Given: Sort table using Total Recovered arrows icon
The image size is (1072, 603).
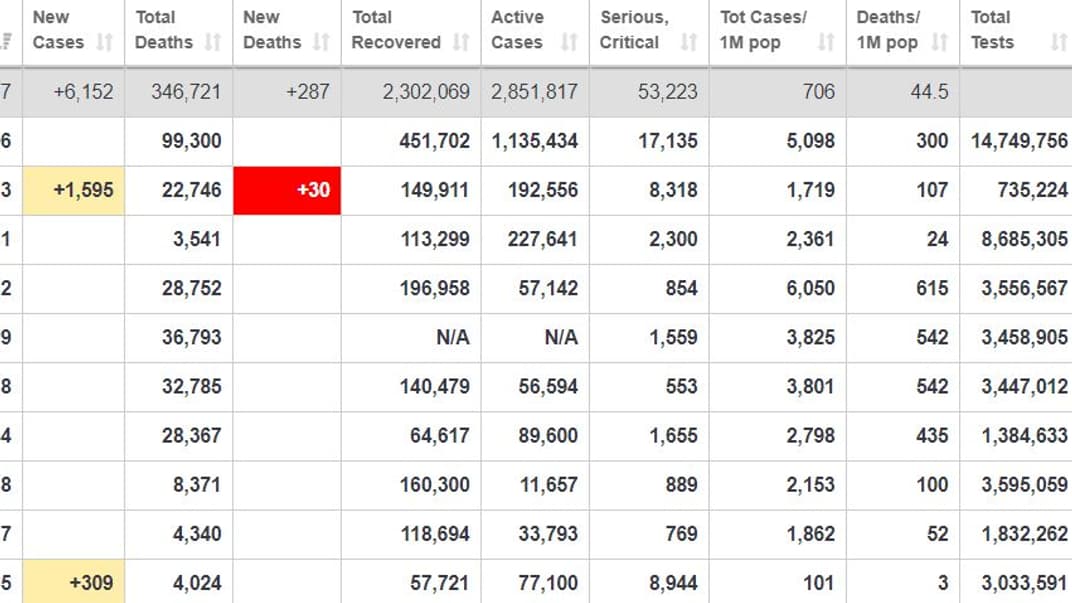Looking at the screenshot, I should tap(461, 42).
